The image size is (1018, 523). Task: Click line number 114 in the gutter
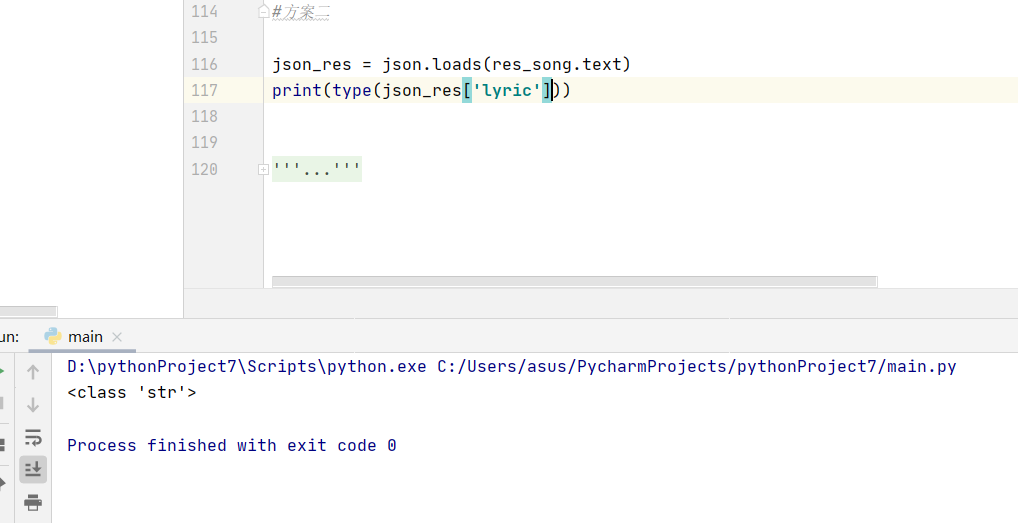[205, 12]
